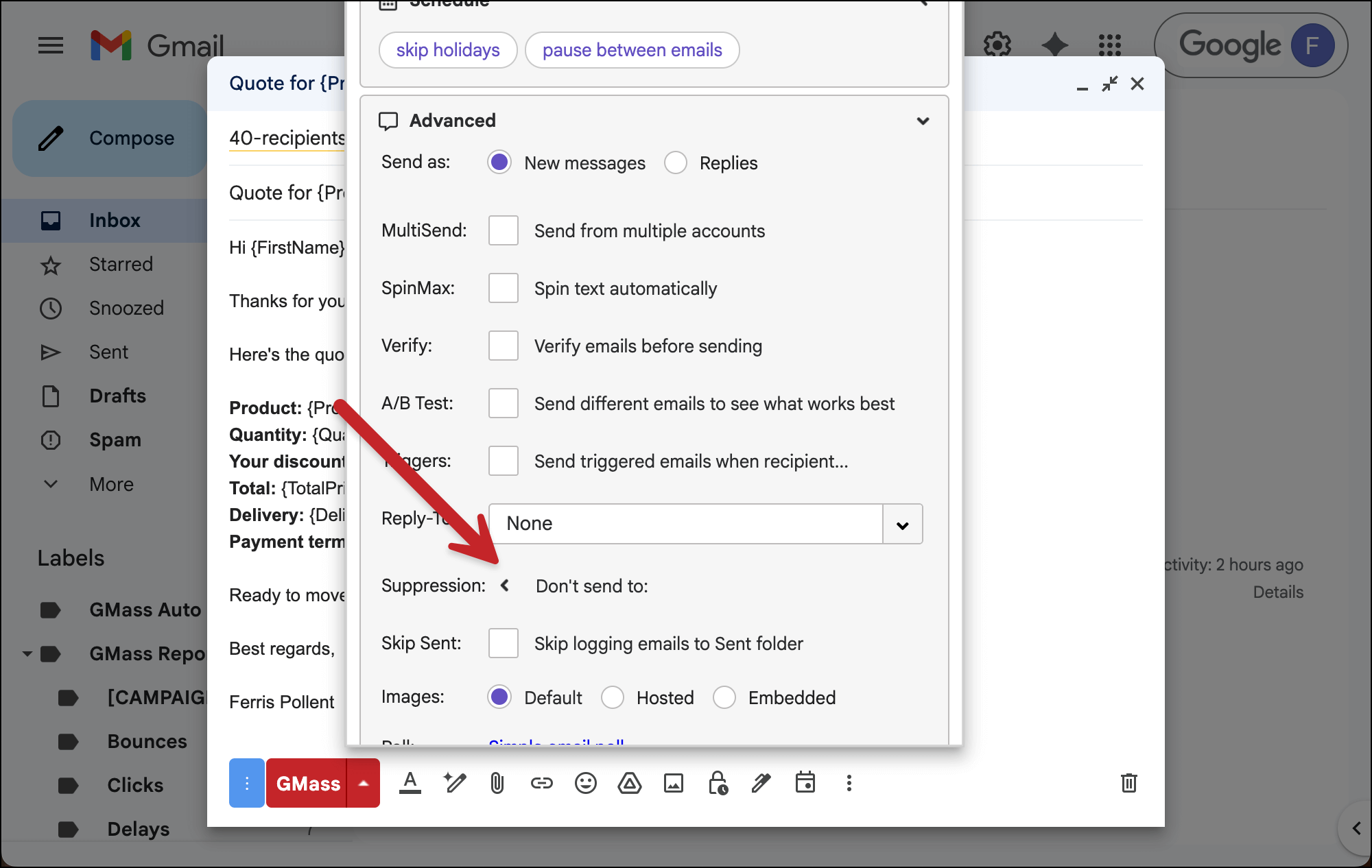Expand the Suppression Don't send to list
The width and height of the screenshot is (1372, 868).
tap(506, 586)
